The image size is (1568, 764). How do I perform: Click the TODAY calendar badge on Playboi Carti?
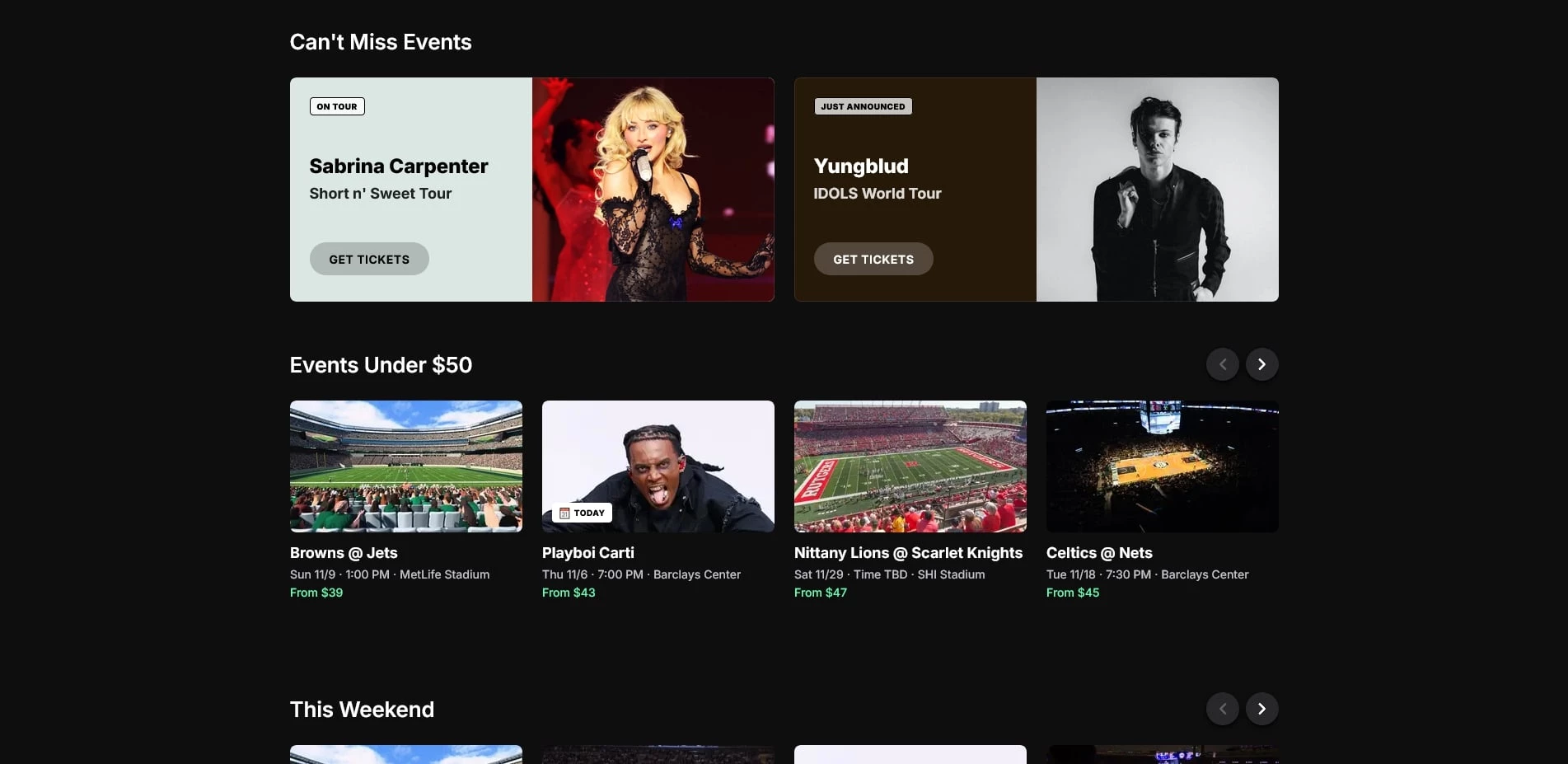click(582, 513)
